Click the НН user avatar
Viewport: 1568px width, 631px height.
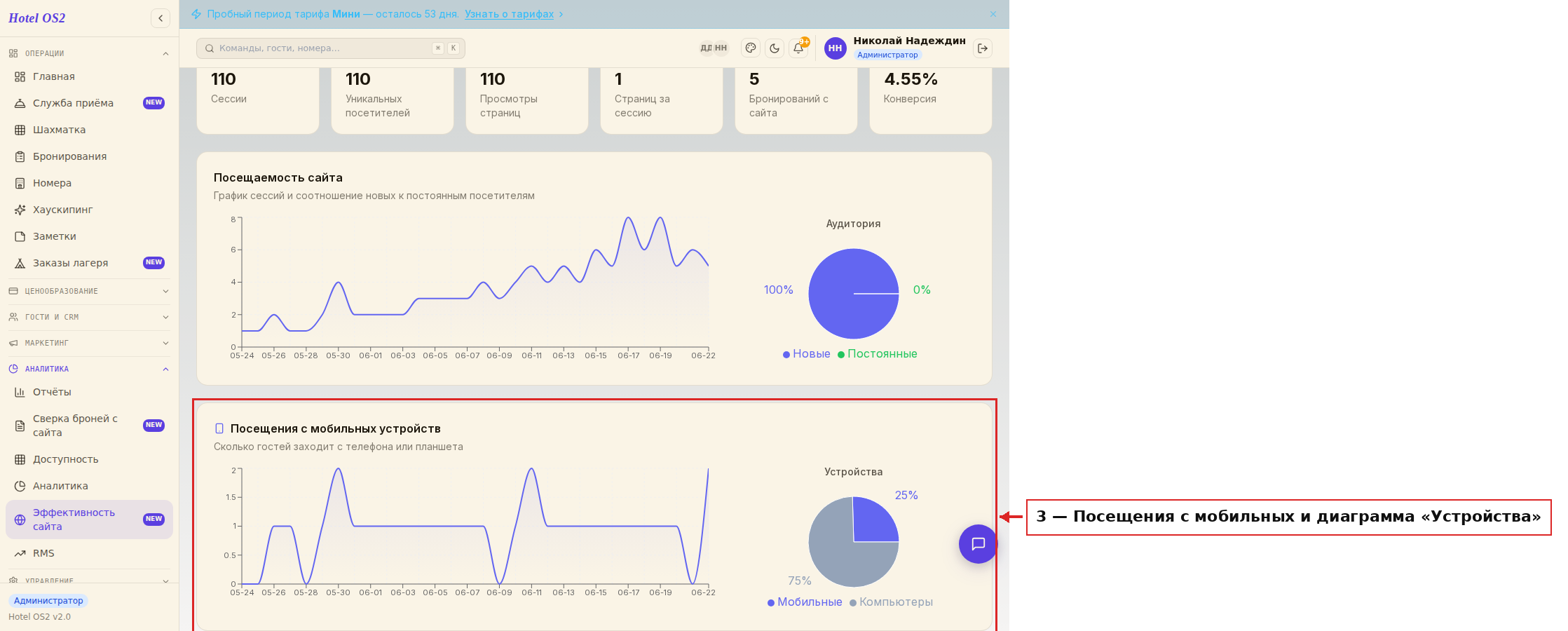tap(835, 48)
